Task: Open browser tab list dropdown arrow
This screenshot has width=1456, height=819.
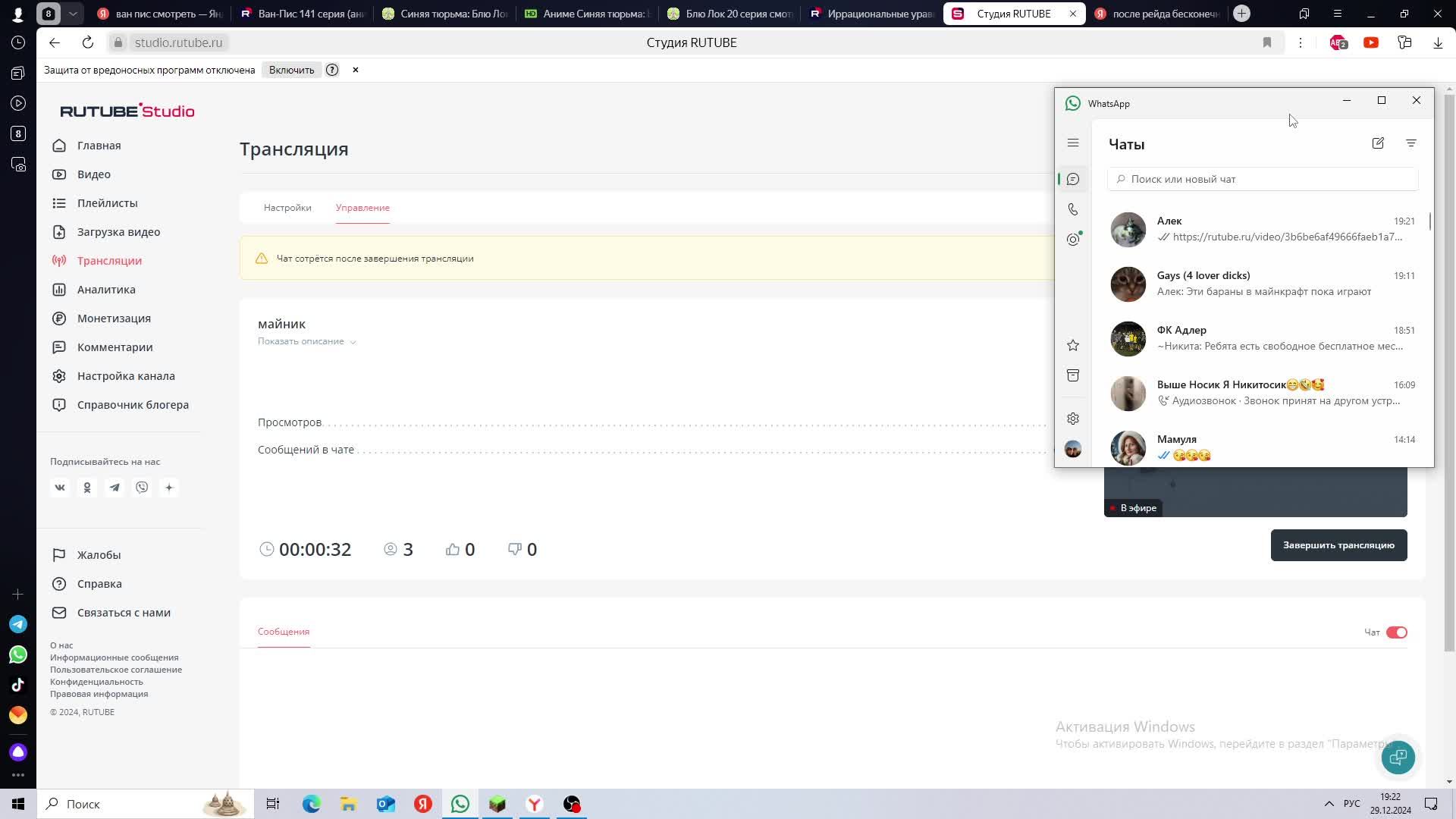Action: 73,14
